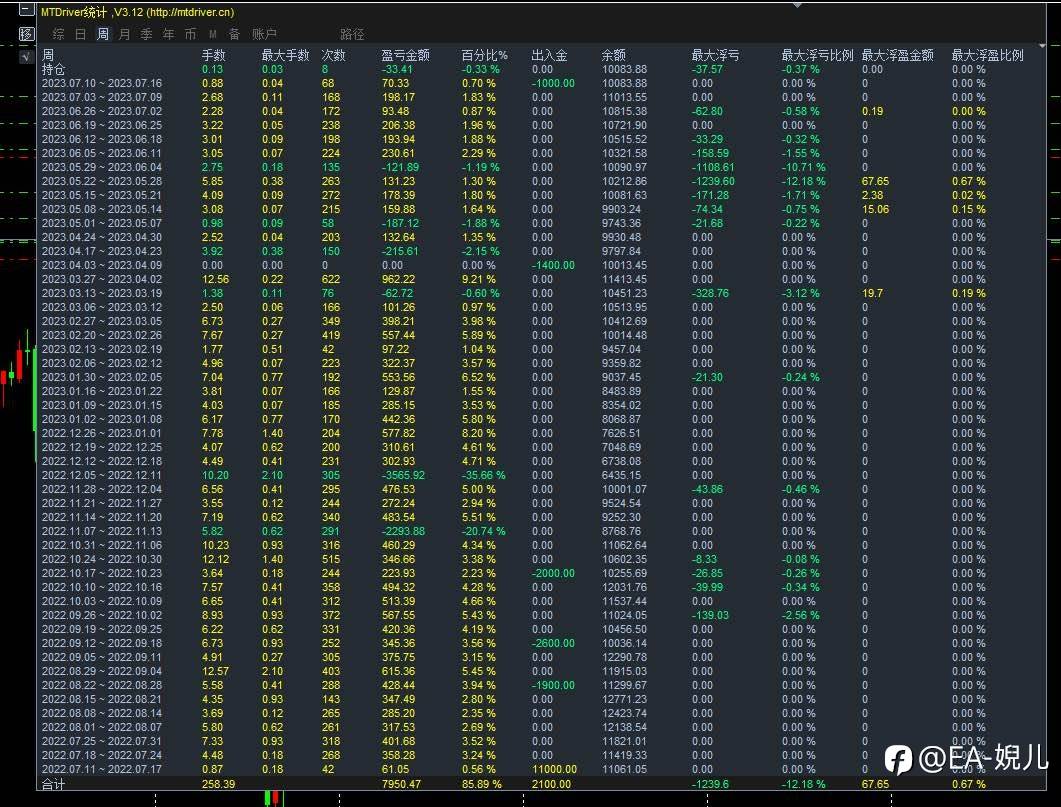The height and width of the screenshot is (807, 1061).
Task: Click the 最大浮亏比例 column header
Action: (x=817, y=55)
